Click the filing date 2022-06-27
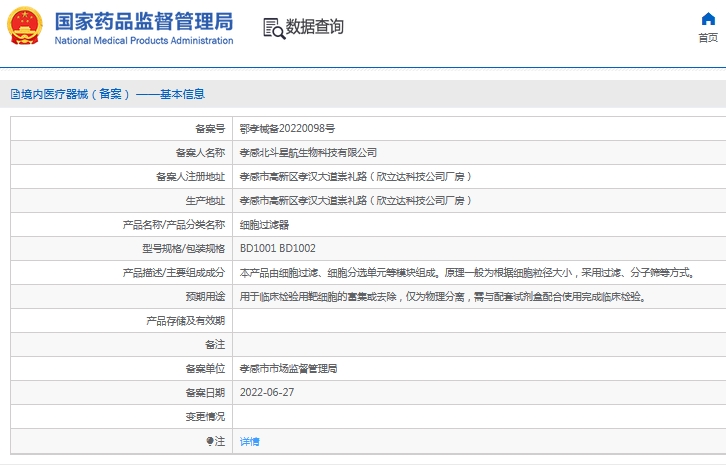 [x=267, y=393]
